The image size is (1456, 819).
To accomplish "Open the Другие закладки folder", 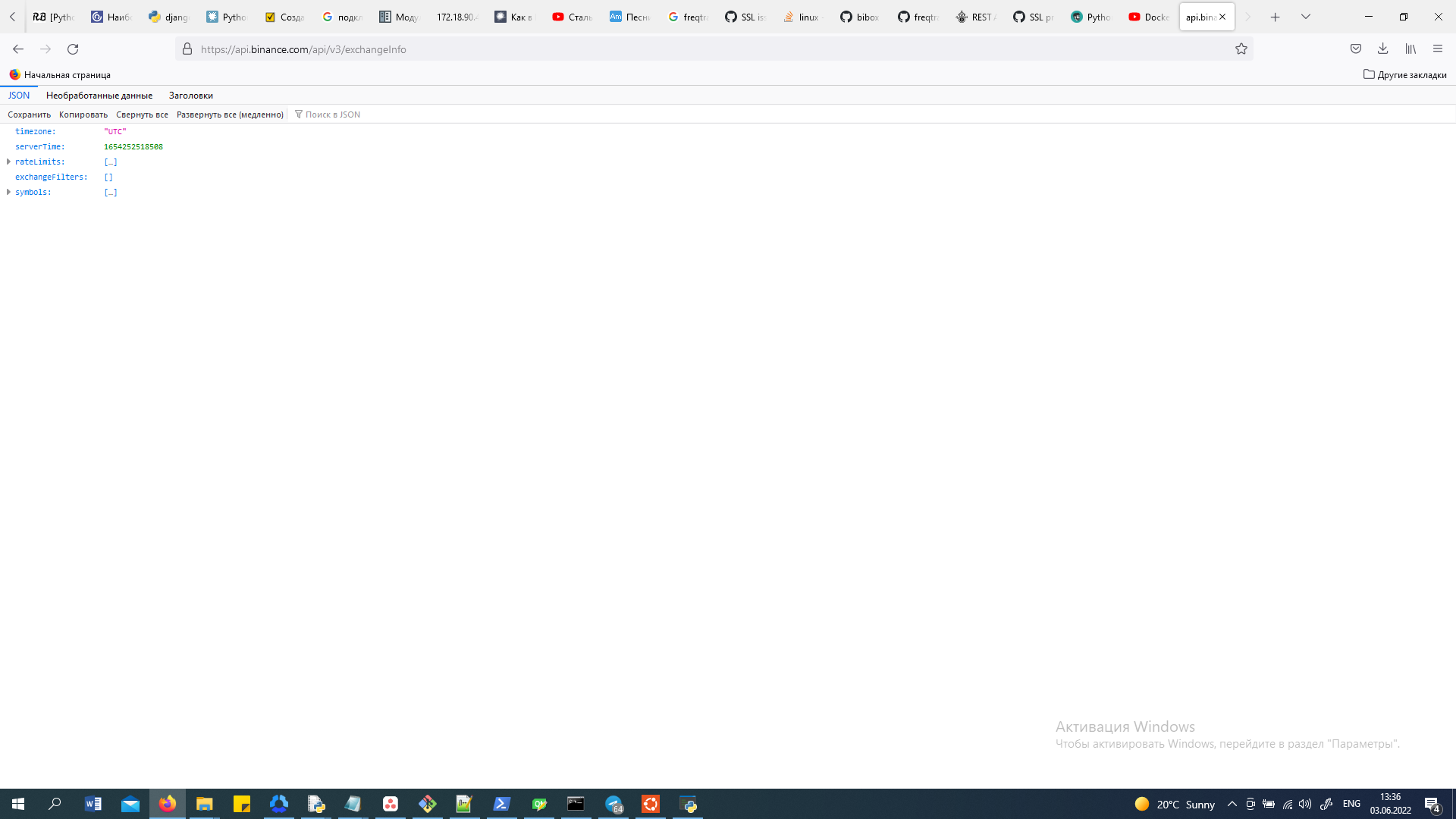I will coord(1405,74).
